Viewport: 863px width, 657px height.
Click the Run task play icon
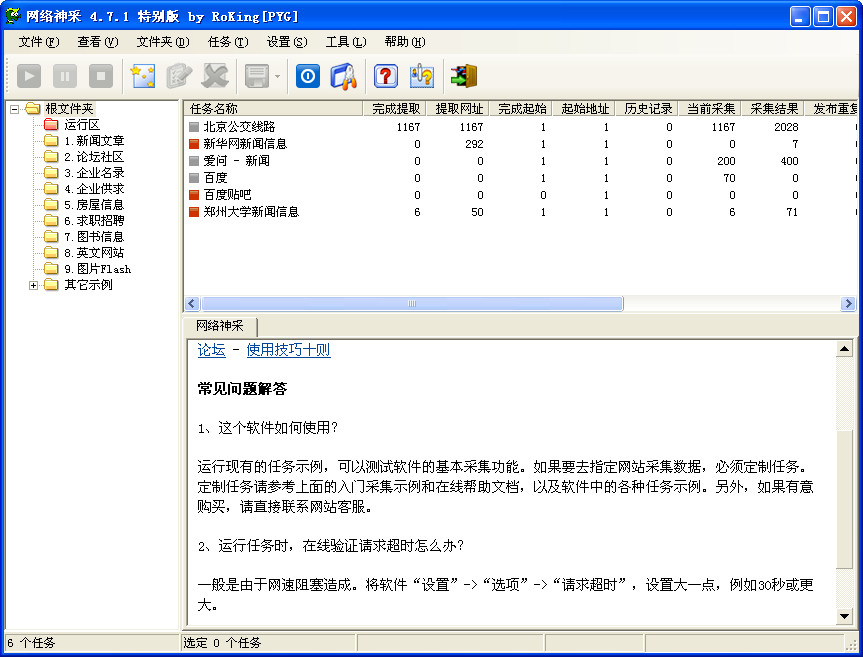click(29, 75)
